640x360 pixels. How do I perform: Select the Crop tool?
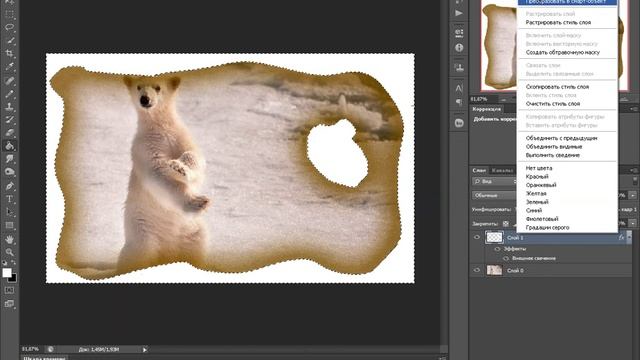(x=9, y=53)
